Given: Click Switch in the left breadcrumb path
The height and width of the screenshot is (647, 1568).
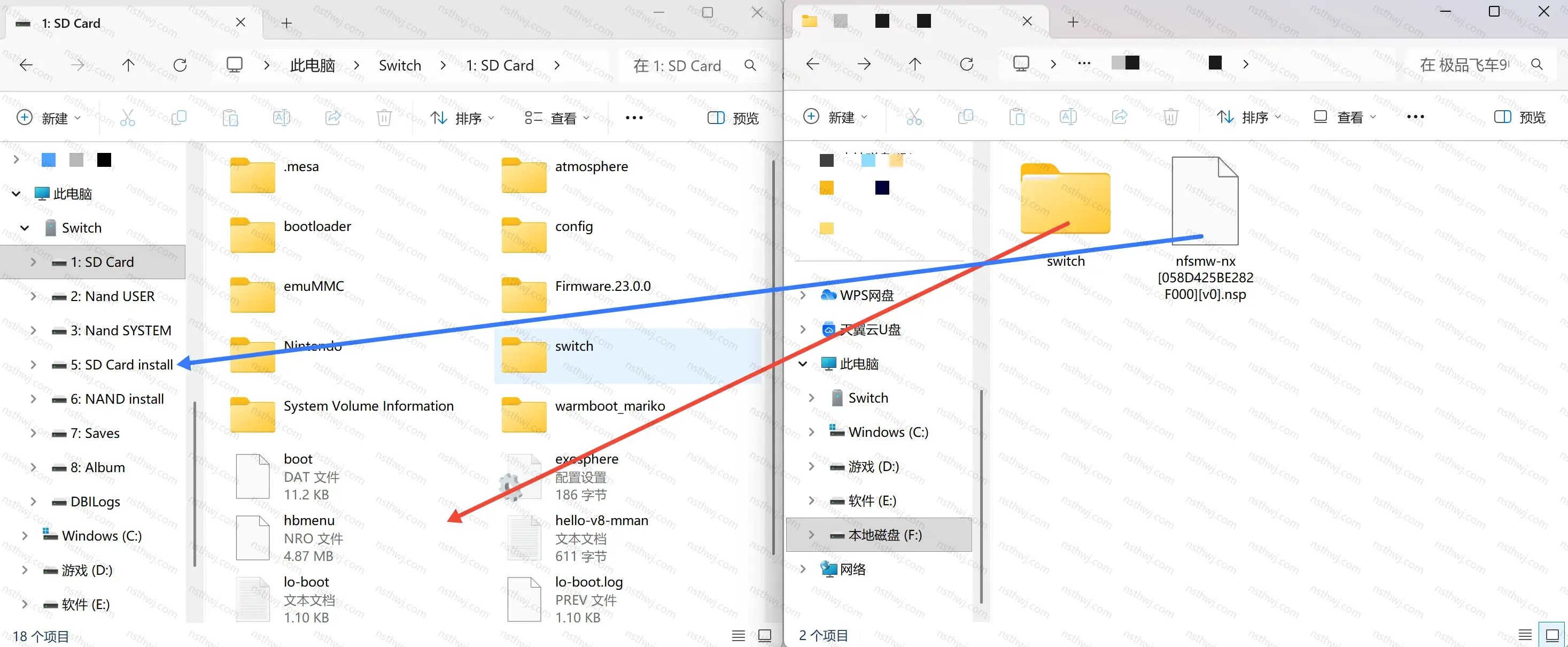Looking at the screenshot, I should pyautogui.click(x=400, y=65).
